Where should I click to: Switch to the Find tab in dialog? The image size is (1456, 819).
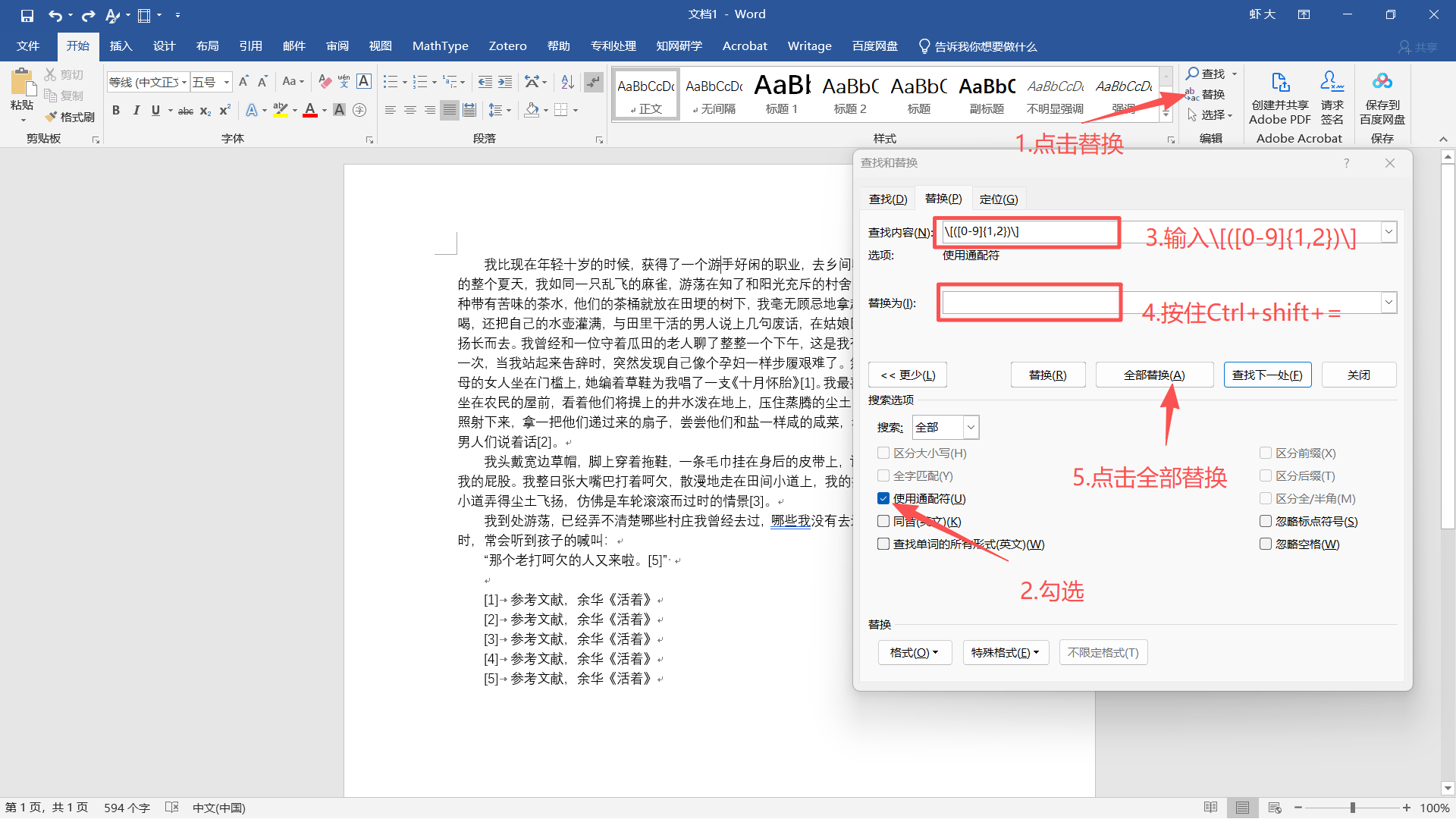pos(887,199)
